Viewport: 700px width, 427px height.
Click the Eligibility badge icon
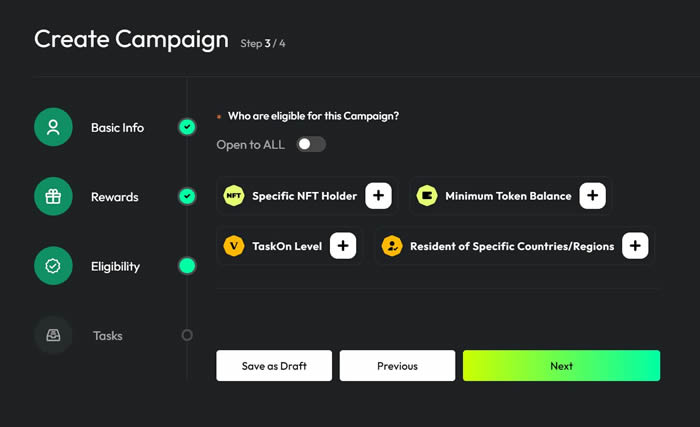(53, 266)
